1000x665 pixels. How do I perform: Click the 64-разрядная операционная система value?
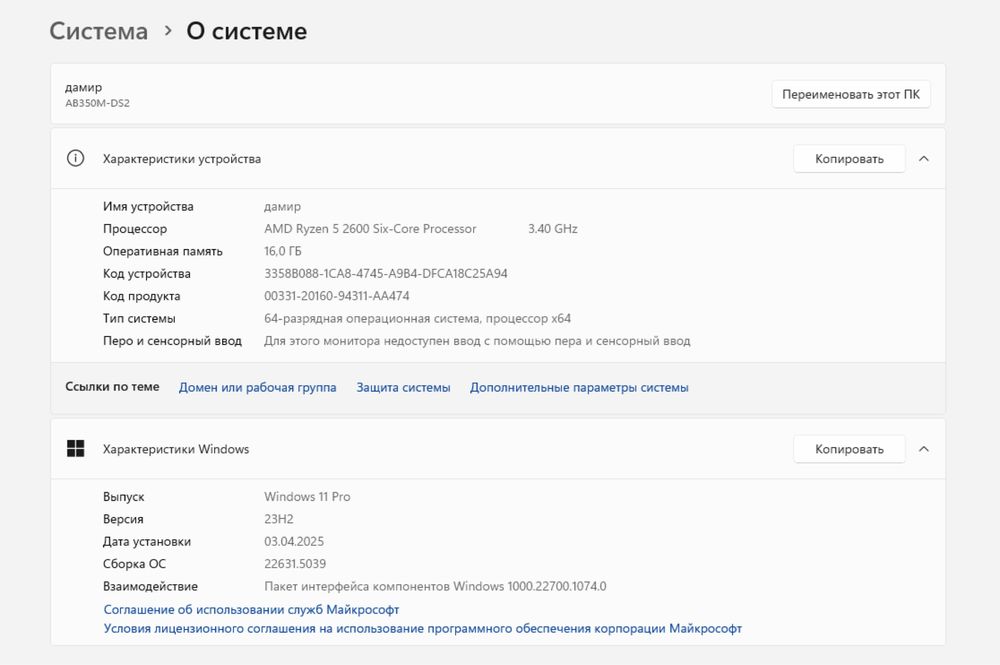tap(417, 318)
